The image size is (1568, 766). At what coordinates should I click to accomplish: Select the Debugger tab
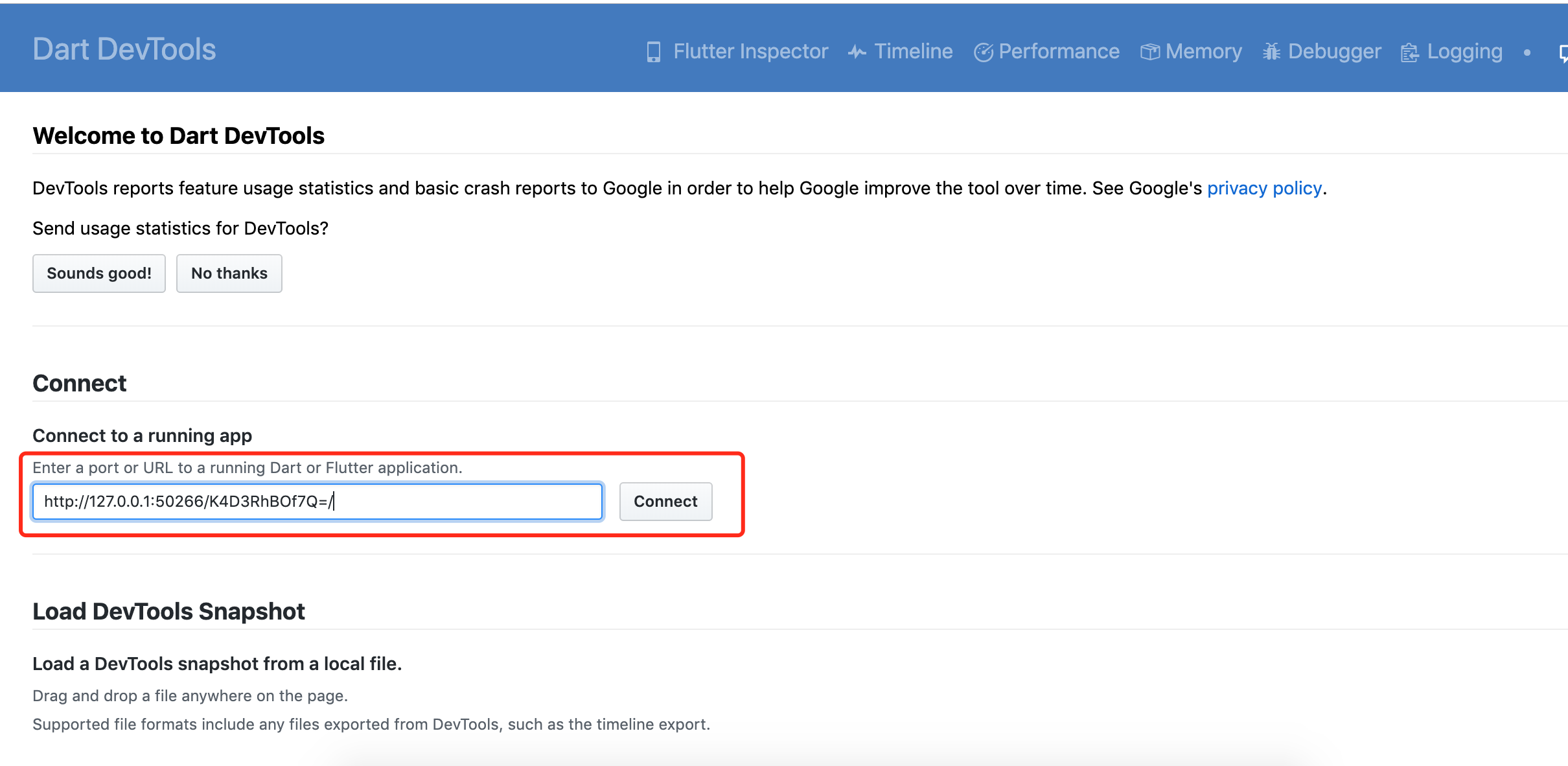point(1334,51)
